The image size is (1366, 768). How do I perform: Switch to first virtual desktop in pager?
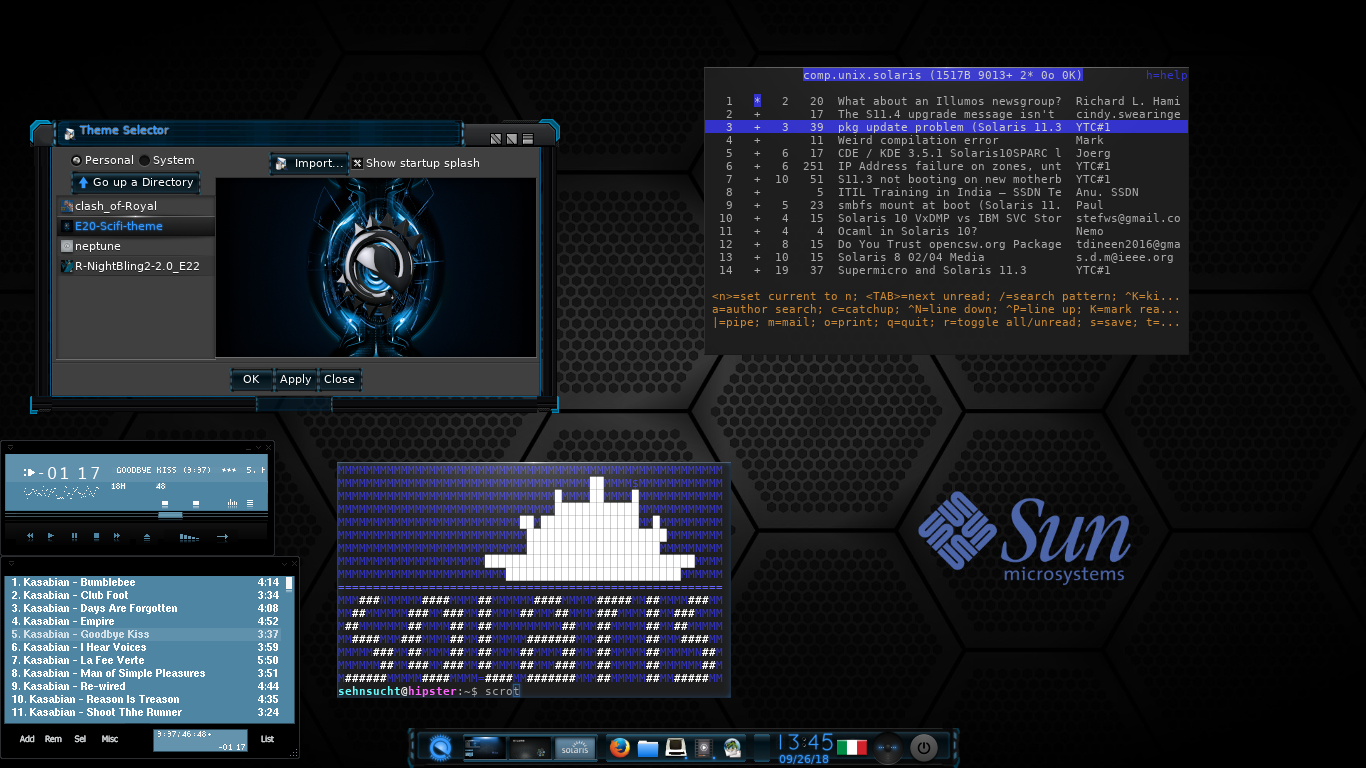(485, 747)
